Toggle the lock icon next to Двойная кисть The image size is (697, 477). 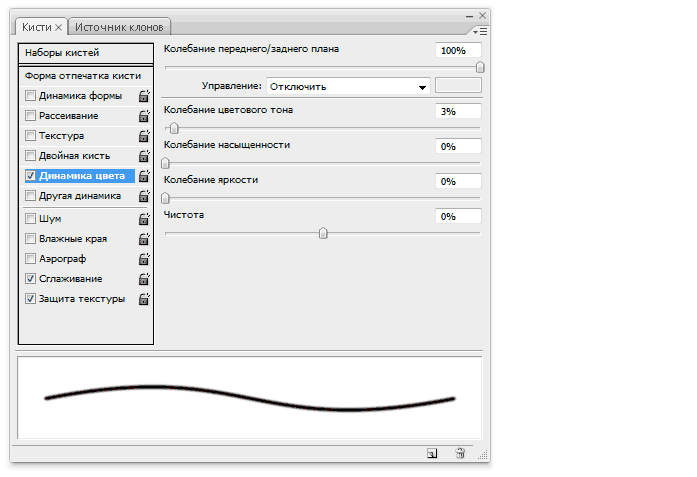(x=144, y=157)
